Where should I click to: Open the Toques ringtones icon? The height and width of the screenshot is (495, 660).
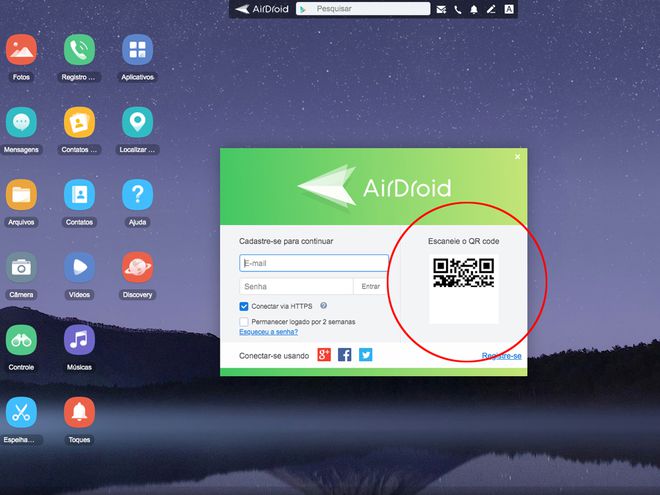click(79, 412)
